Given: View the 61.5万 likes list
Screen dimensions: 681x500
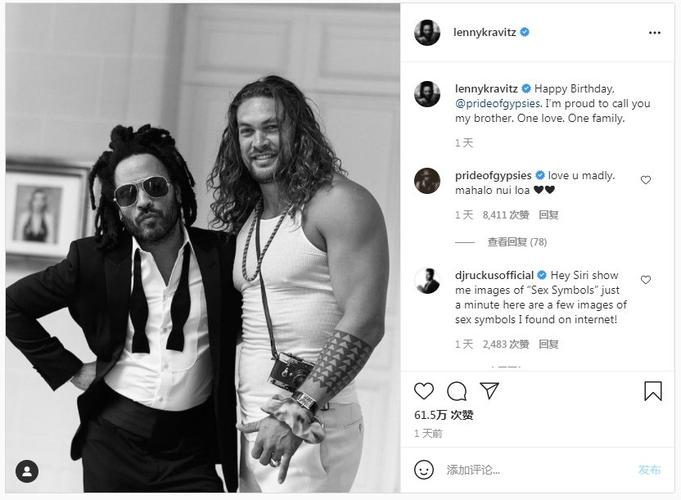Looking at the screenshot, I should tap(443, 415).
